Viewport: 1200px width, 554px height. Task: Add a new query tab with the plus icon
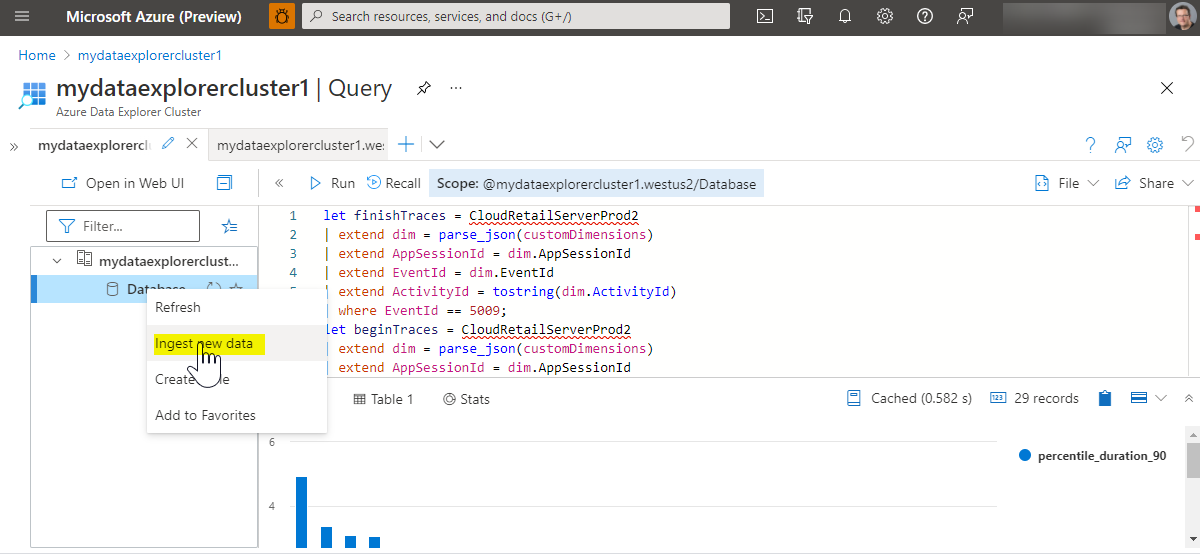[x=406, y=144]
